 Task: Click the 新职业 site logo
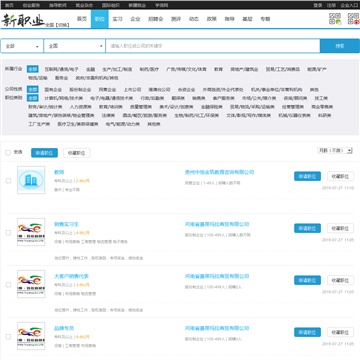point(23,20)
